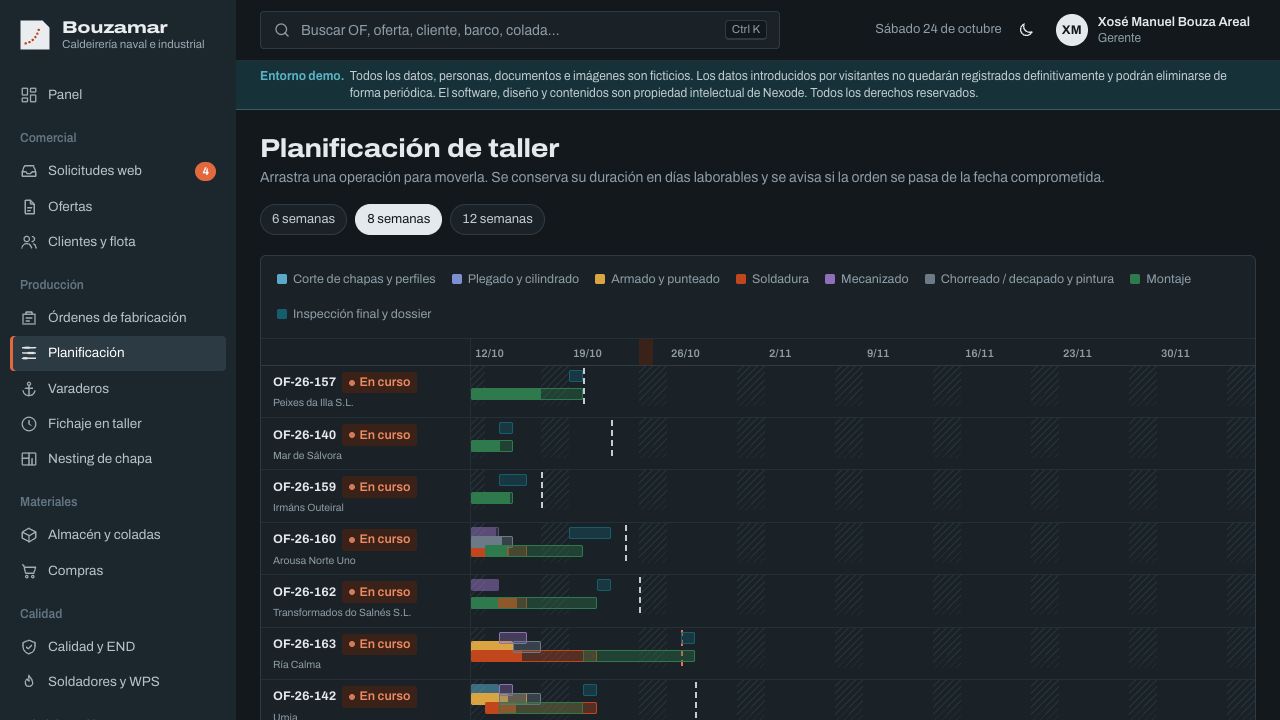Click the En curso badge for OF-26-157

click(379, 382)
